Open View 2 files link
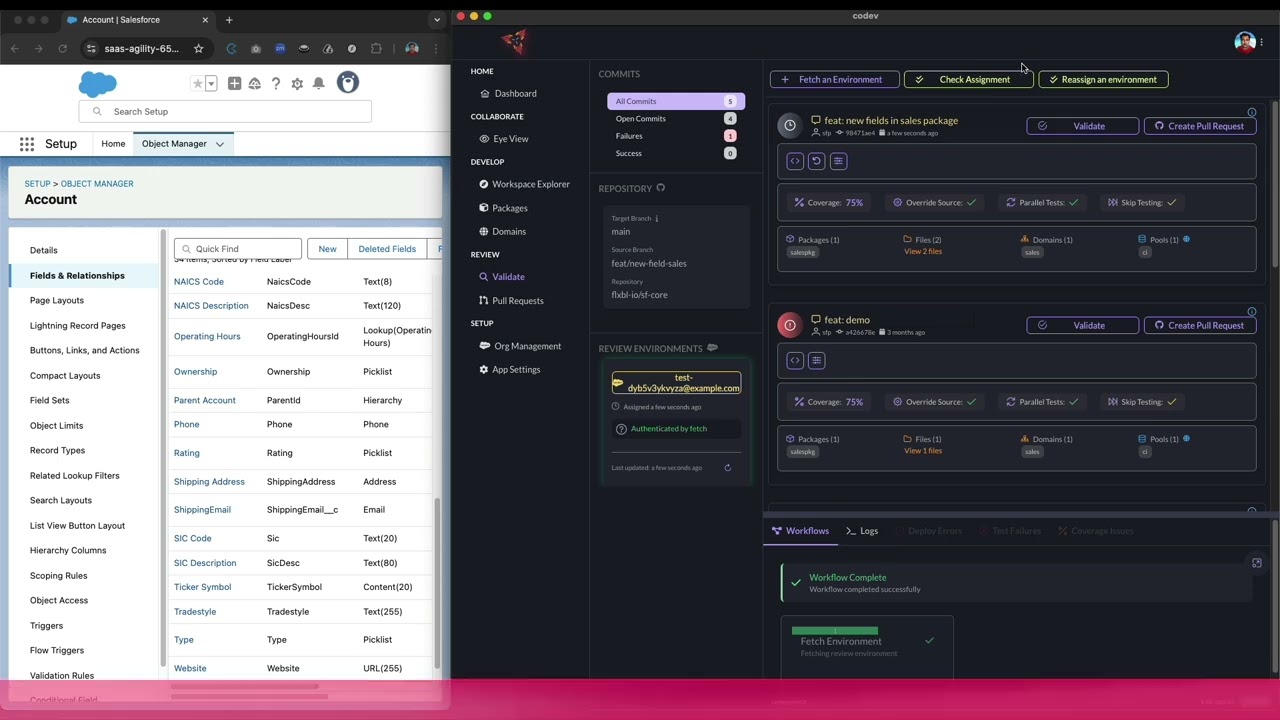This screenshot has width=1280, height=720. 923,252
